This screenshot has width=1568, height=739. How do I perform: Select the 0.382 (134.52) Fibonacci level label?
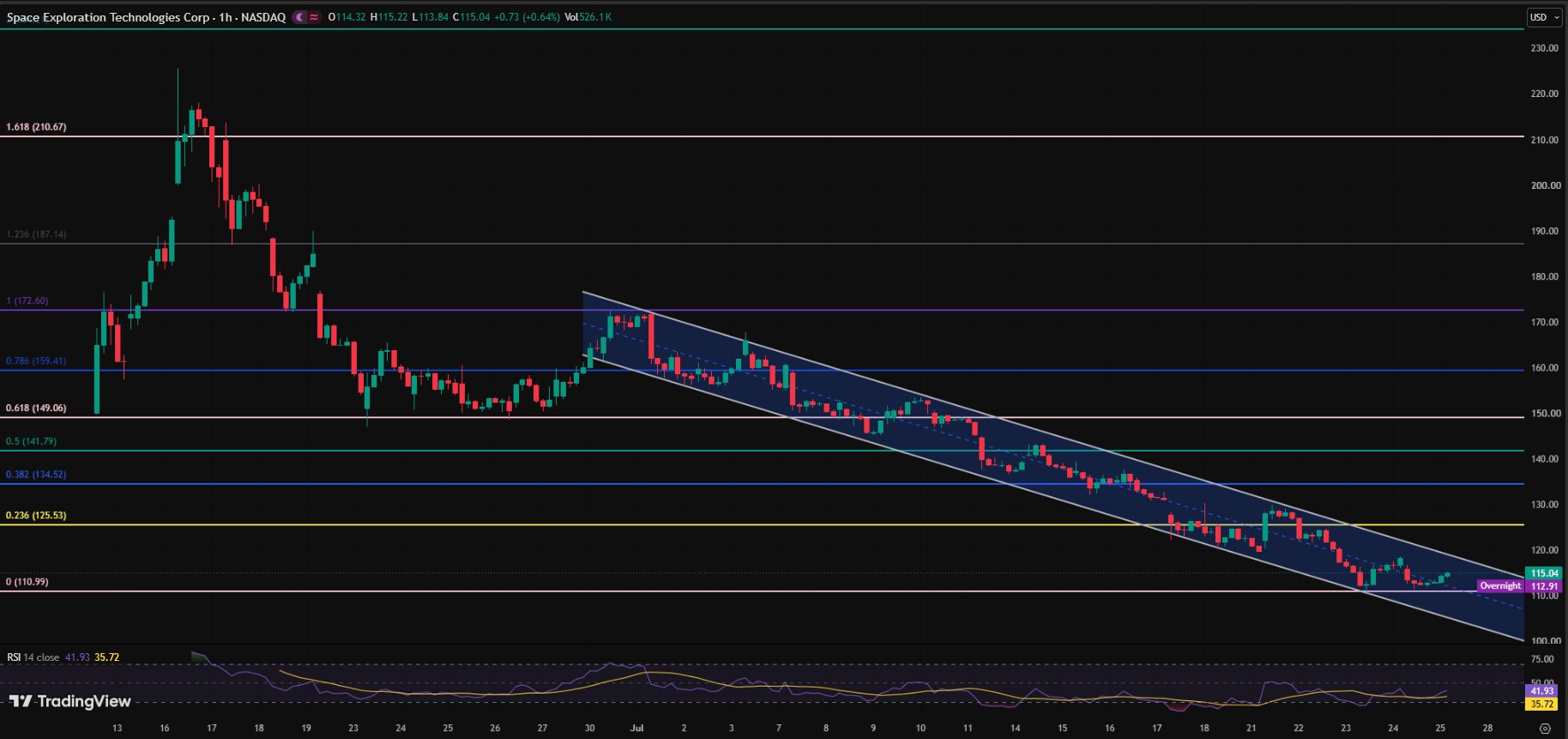pyautogui.click(x=36, y=475)
